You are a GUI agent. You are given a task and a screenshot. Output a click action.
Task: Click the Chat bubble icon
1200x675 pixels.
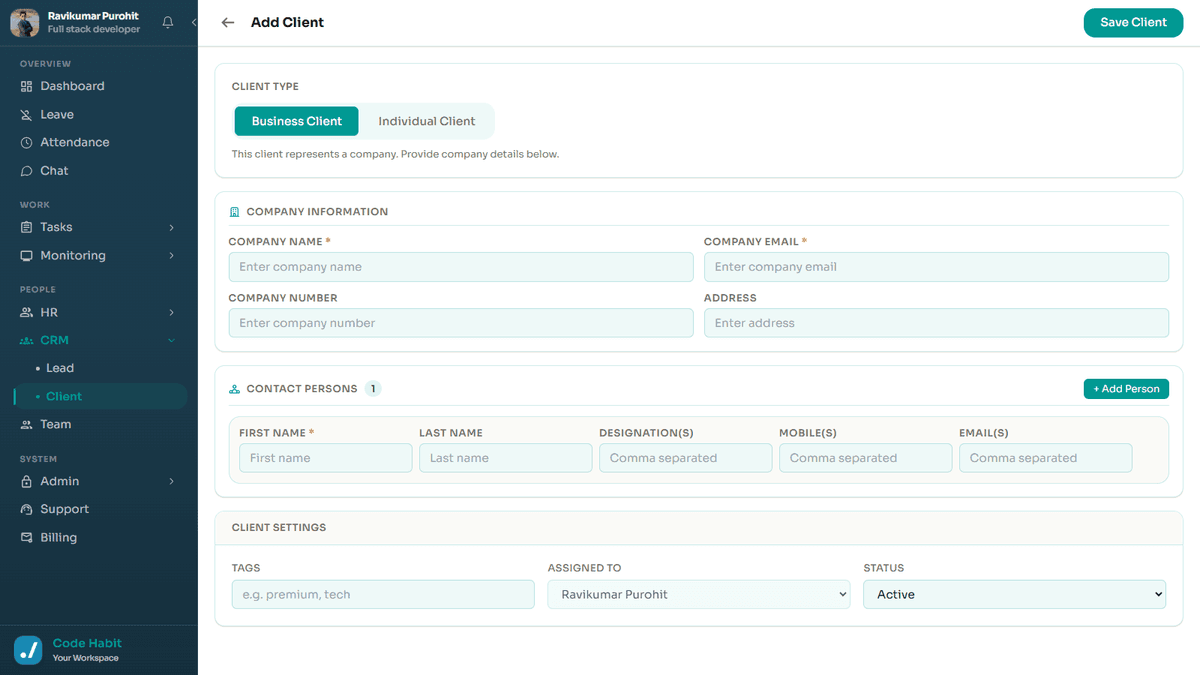27,171
